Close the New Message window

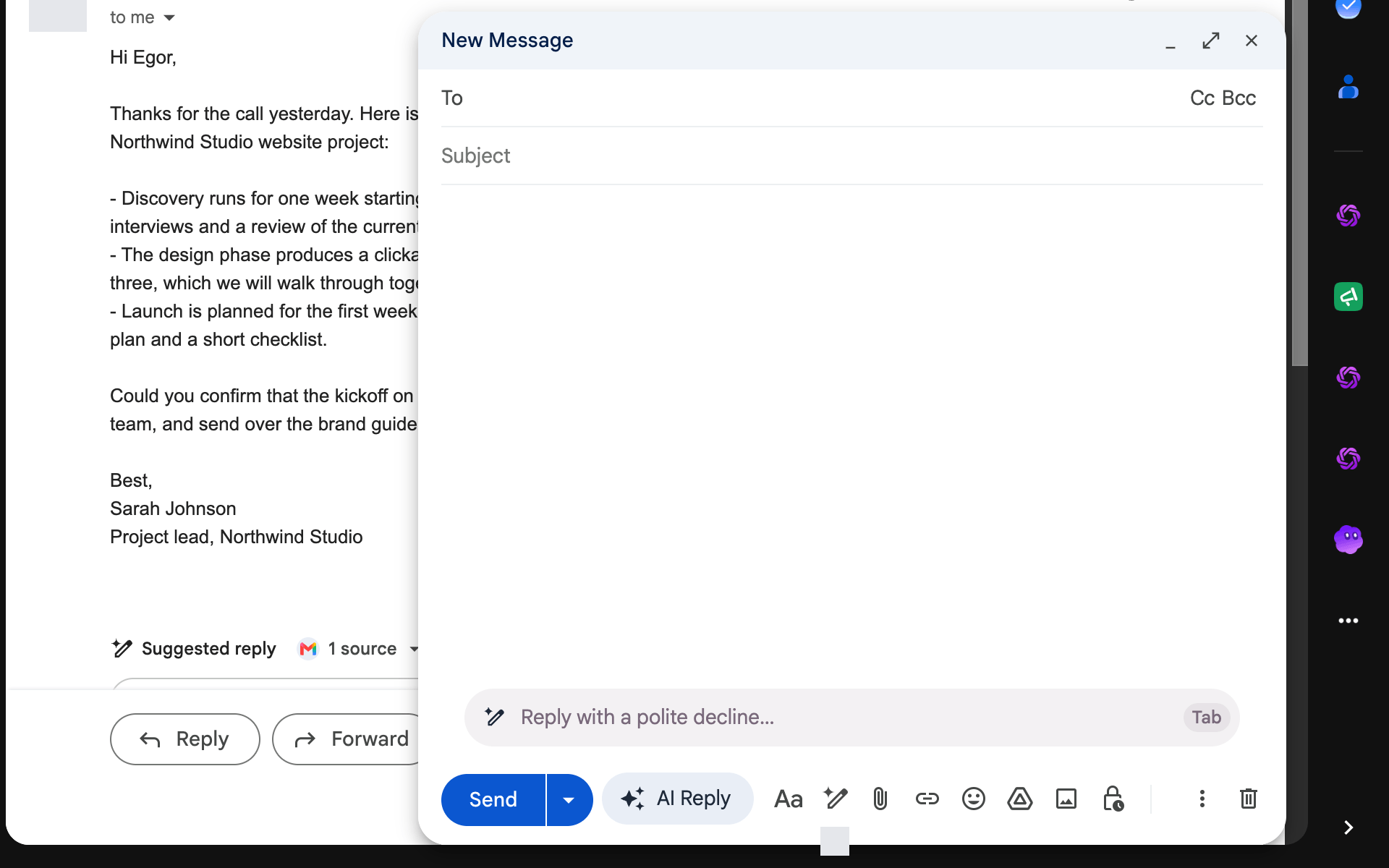(1252, 41)
